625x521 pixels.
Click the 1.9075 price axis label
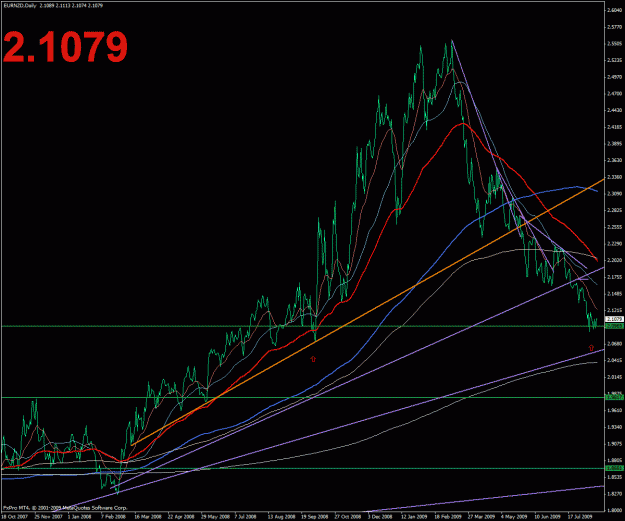tap(615, 443)
